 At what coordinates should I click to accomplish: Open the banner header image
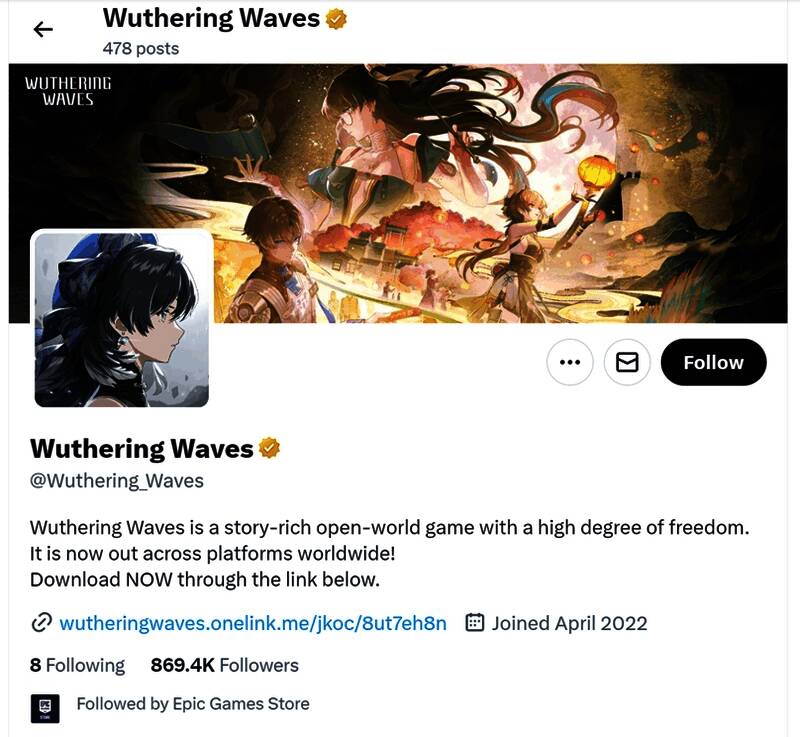tap(398, 193)
